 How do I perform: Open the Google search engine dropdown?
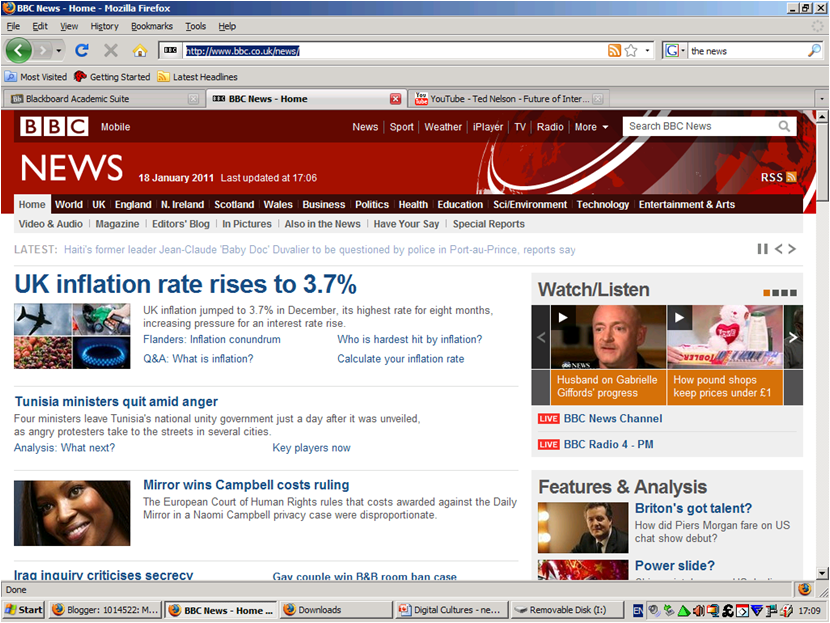click(675, 51)
